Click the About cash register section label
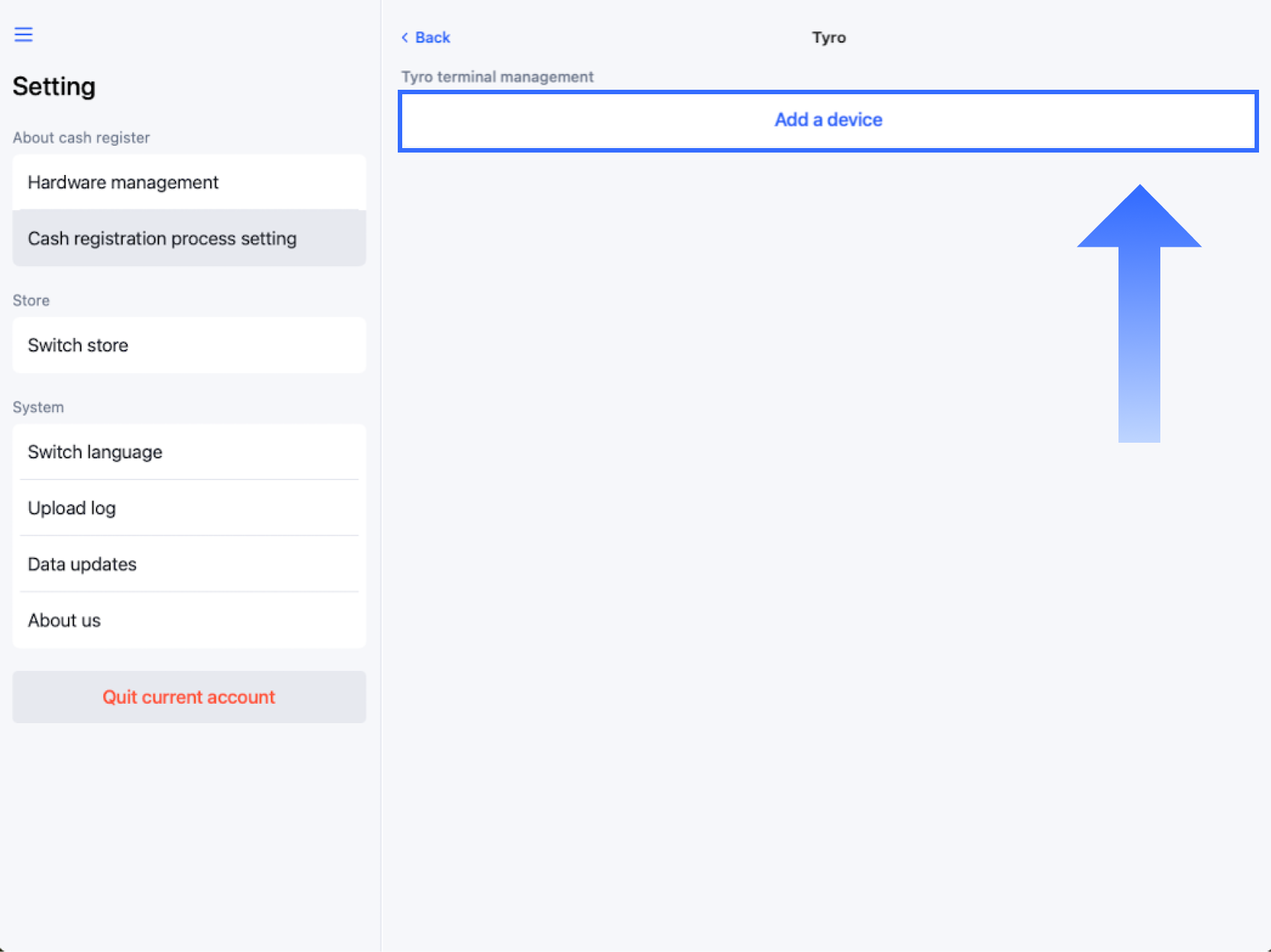The image size is (1271, 952). (x=81, y=138)
